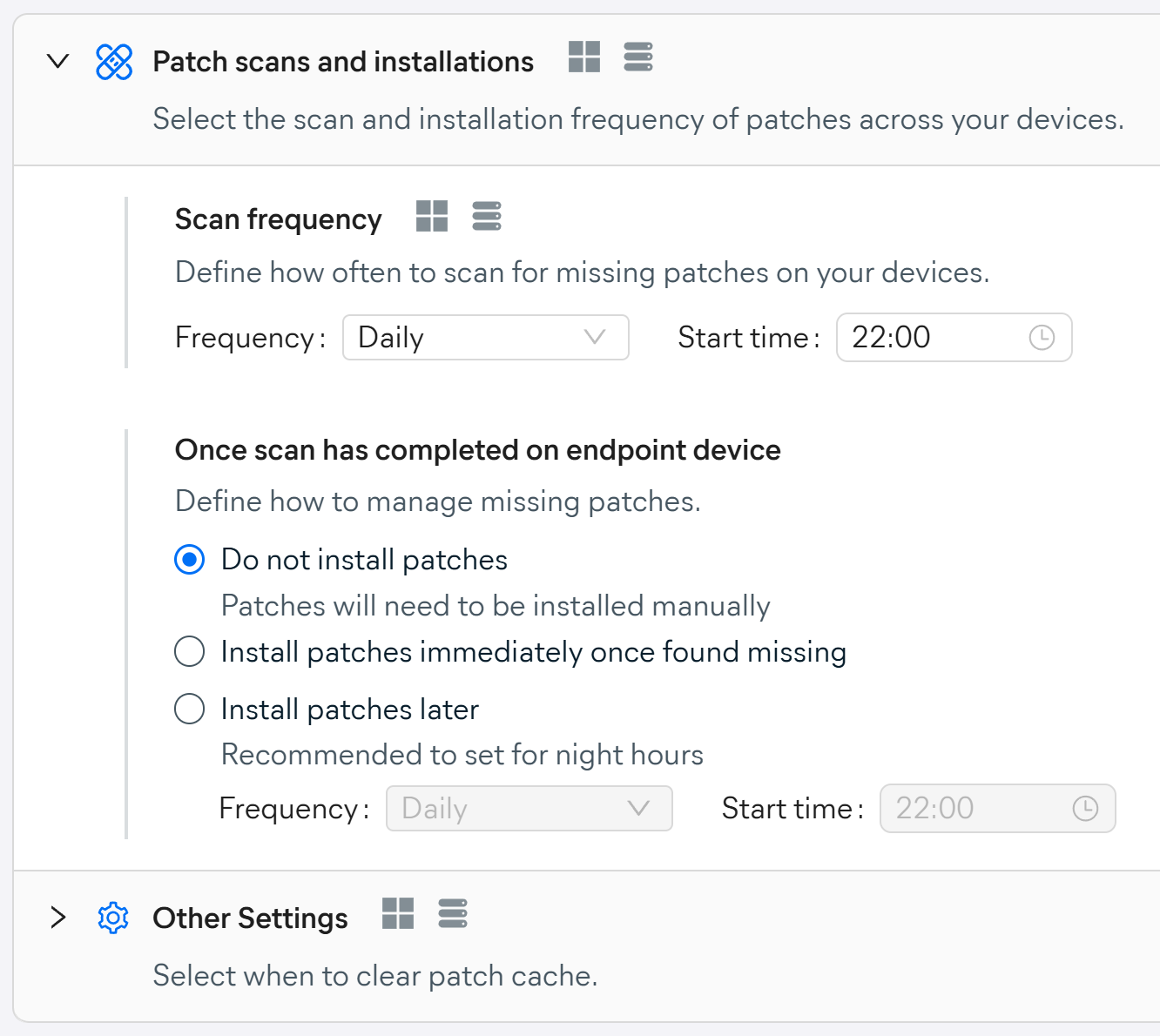The width and height of the screenshot is (1160, 1036).
Task: Click clock icon in install-later Start time
Action: 1085,809
